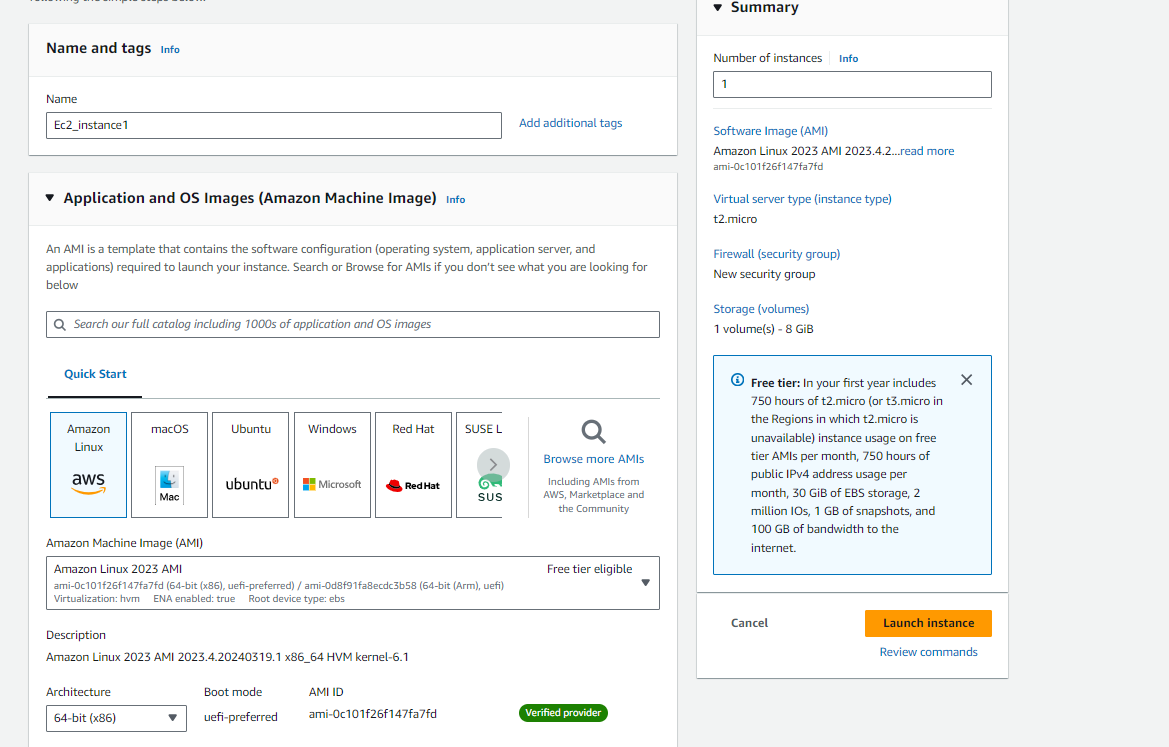Click the Name field containing Ec2_instance1

coord(273,125)
